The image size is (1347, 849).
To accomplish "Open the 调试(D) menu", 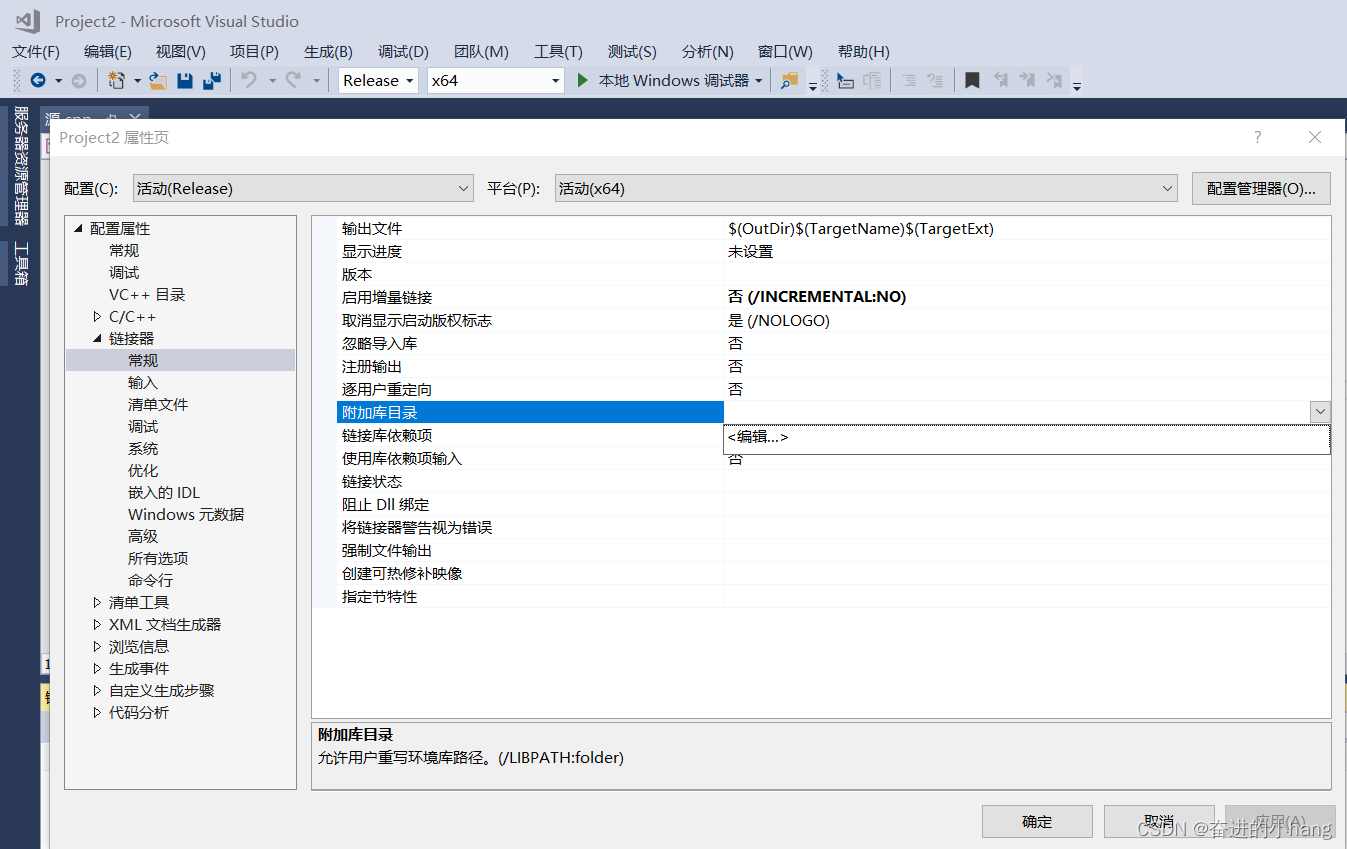I will [x=403, y=52].
